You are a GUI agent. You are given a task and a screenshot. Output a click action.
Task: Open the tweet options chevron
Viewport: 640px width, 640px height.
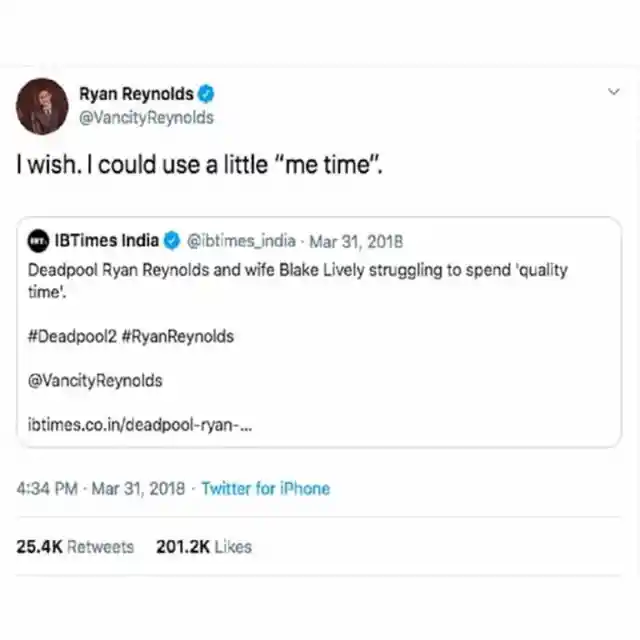(614, 91)
